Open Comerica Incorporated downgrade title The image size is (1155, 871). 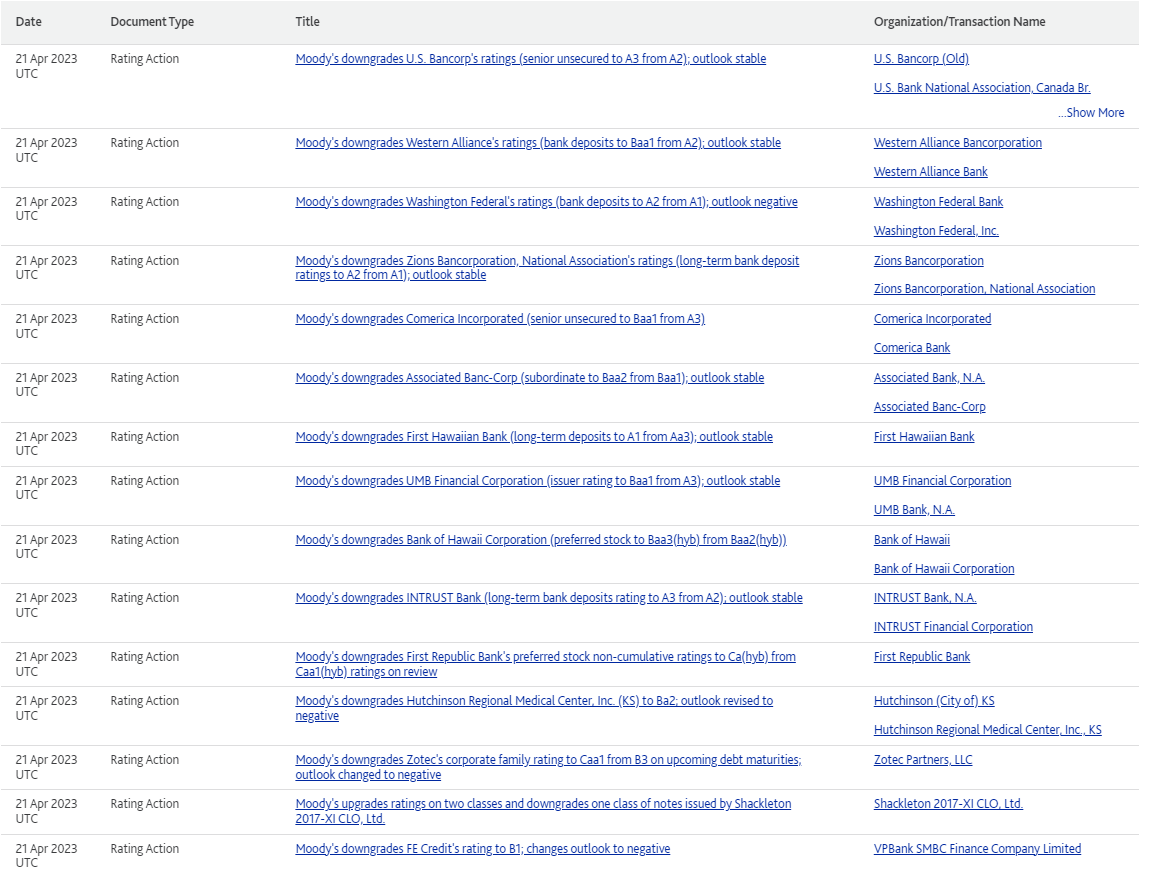pyautogui.click(x=500, y=319)
